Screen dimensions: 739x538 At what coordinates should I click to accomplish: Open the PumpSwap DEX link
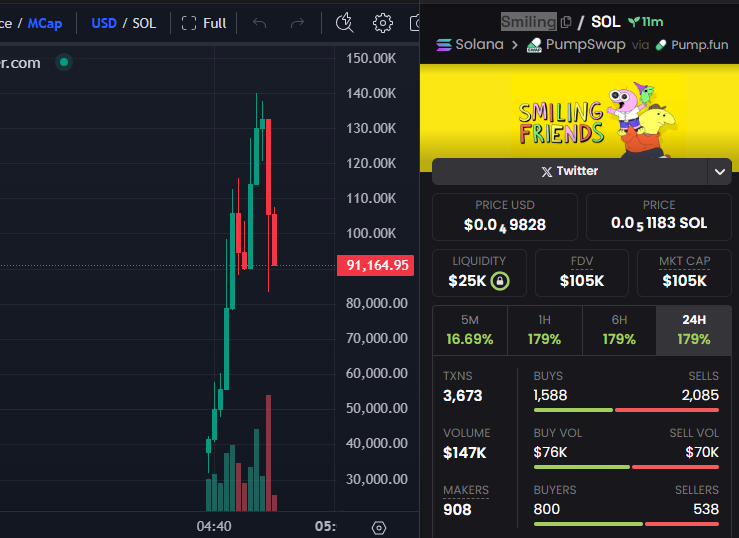tap(576, 45)
